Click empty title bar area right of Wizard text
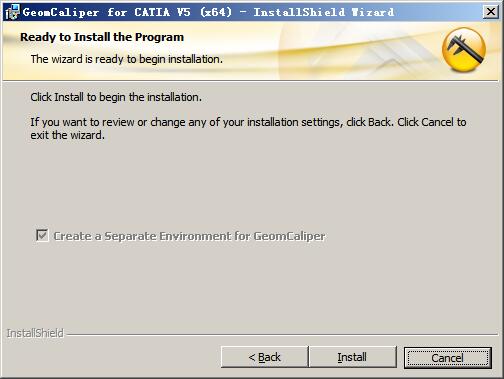Screen dimensions: 504x379 click(x=438, y=12)
